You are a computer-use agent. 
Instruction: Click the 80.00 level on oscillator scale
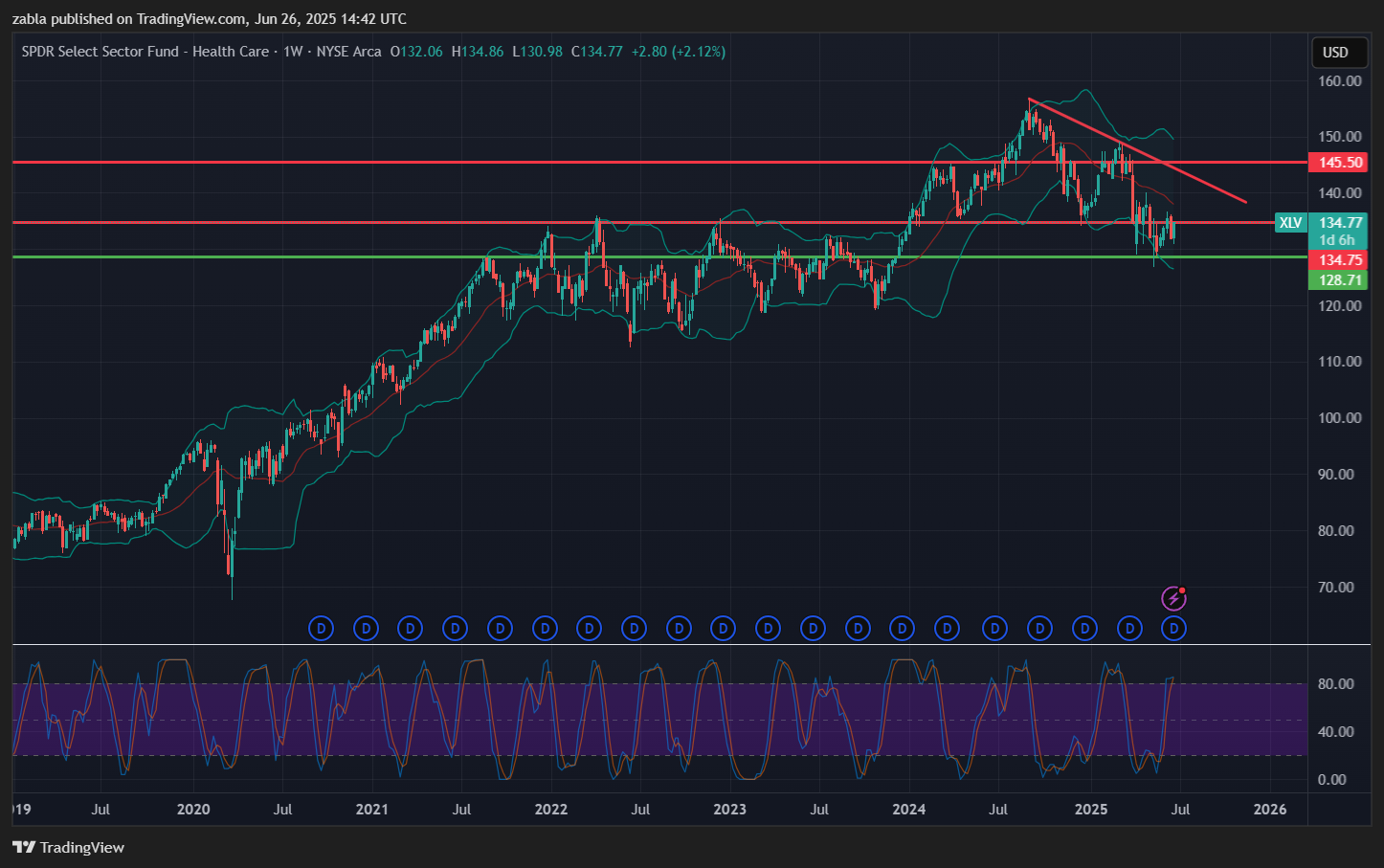point(1335,684)
